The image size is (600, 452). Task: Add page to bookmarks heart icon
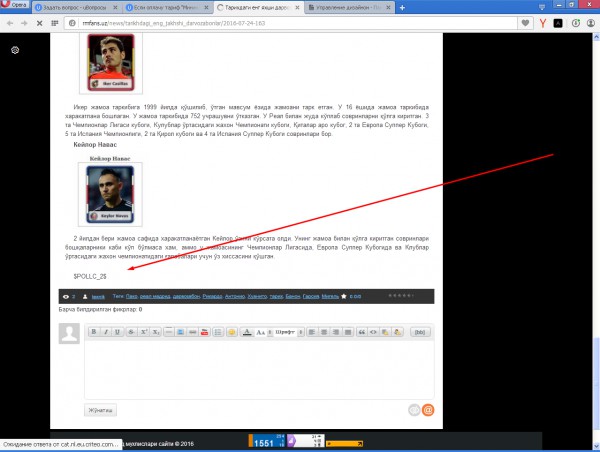525,23
